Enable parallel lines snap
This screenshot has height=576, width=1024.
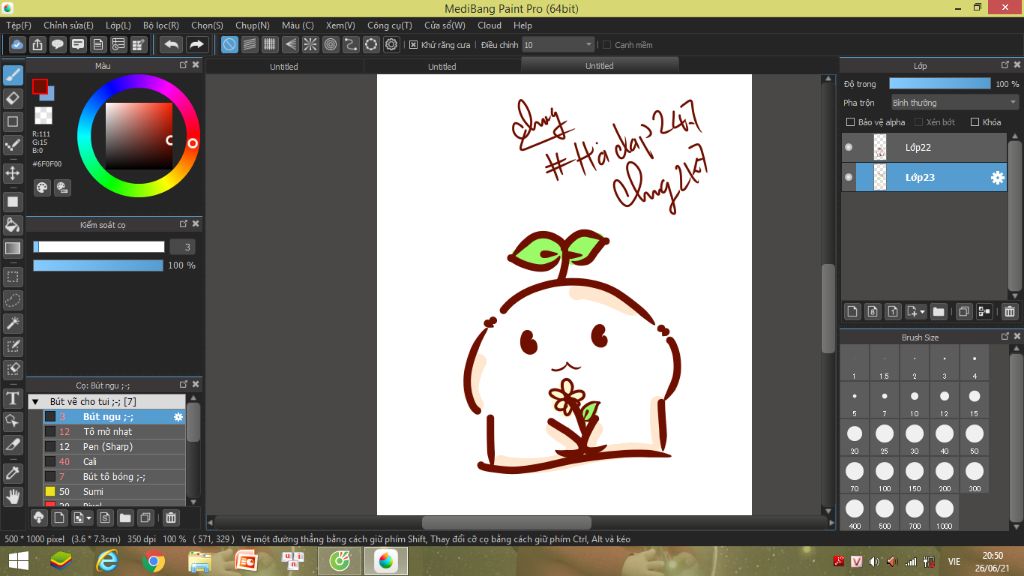click(249, 44)
